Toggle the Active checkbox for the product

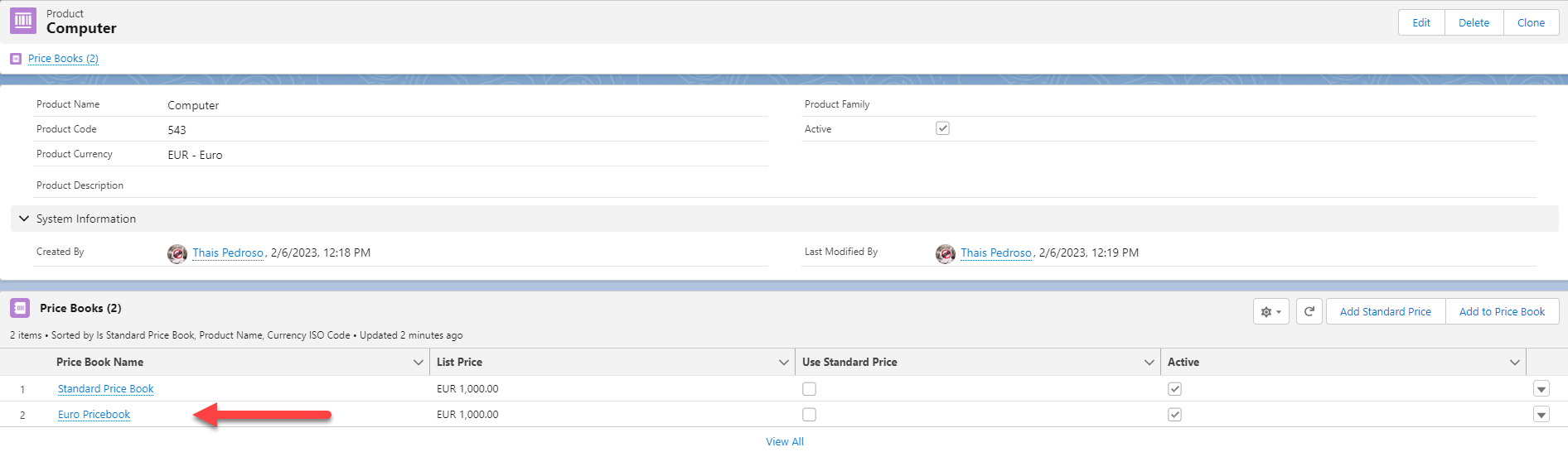pyautogui.click(x=942, y=128)
